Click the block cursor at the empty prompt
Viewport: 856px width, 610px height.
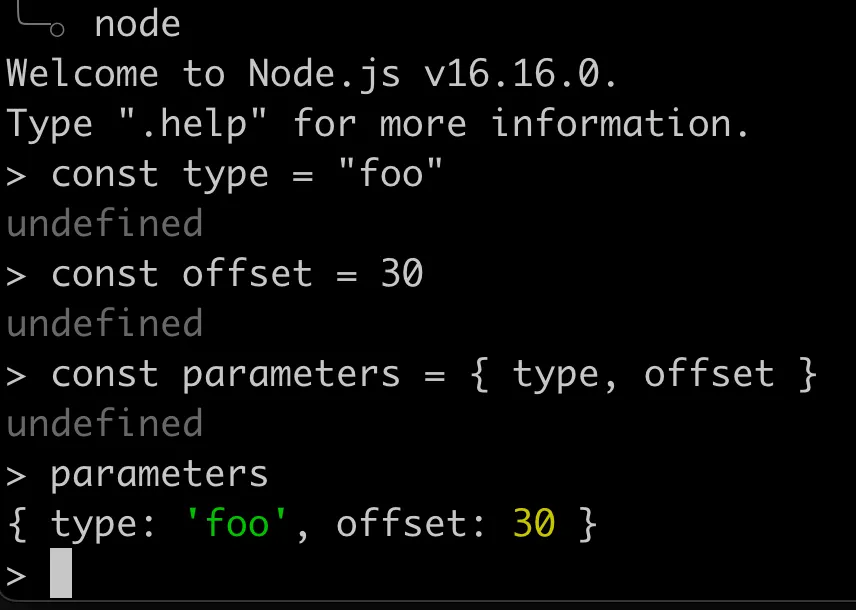[61, 573]
